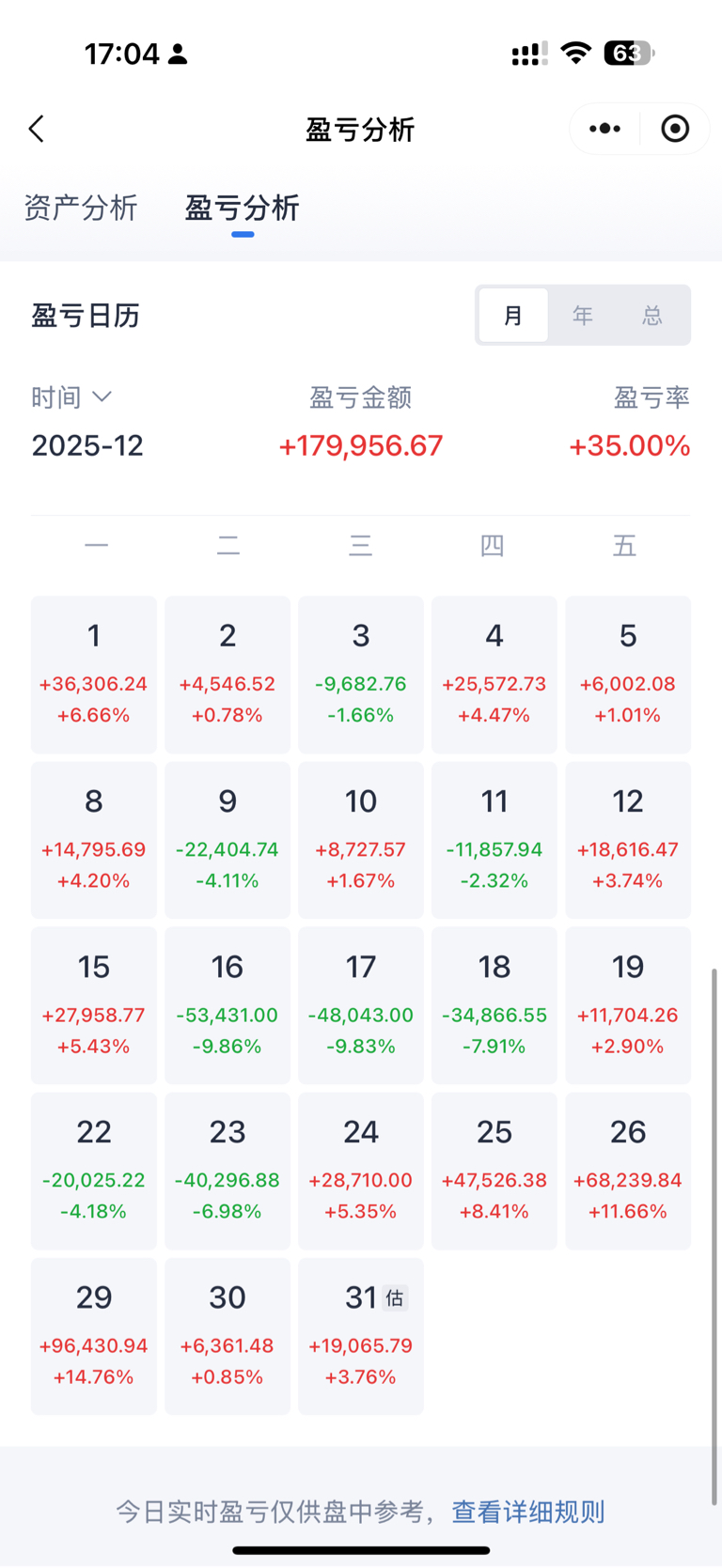Open the 查看详细规则 link

(x=528, y=1512)
